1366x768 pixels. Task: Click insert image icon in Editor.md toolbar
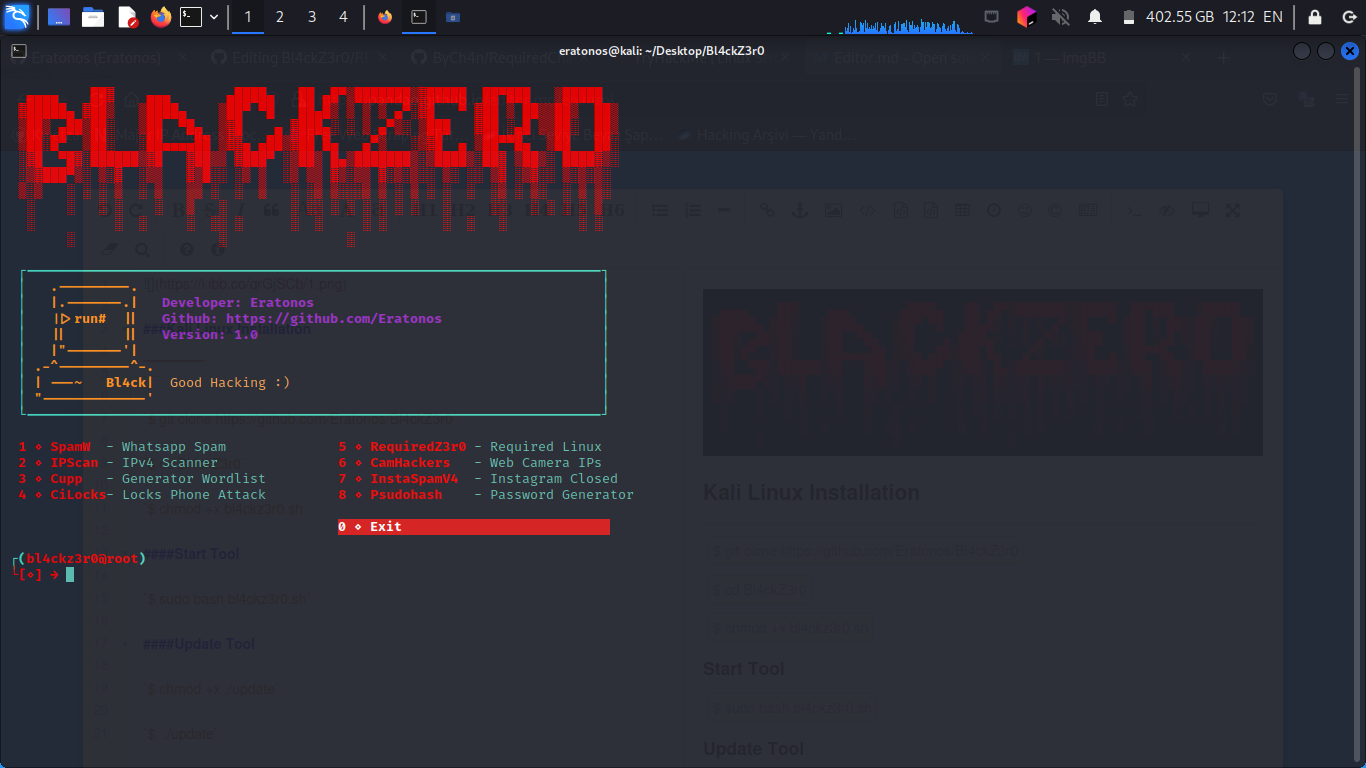point(833,210)
